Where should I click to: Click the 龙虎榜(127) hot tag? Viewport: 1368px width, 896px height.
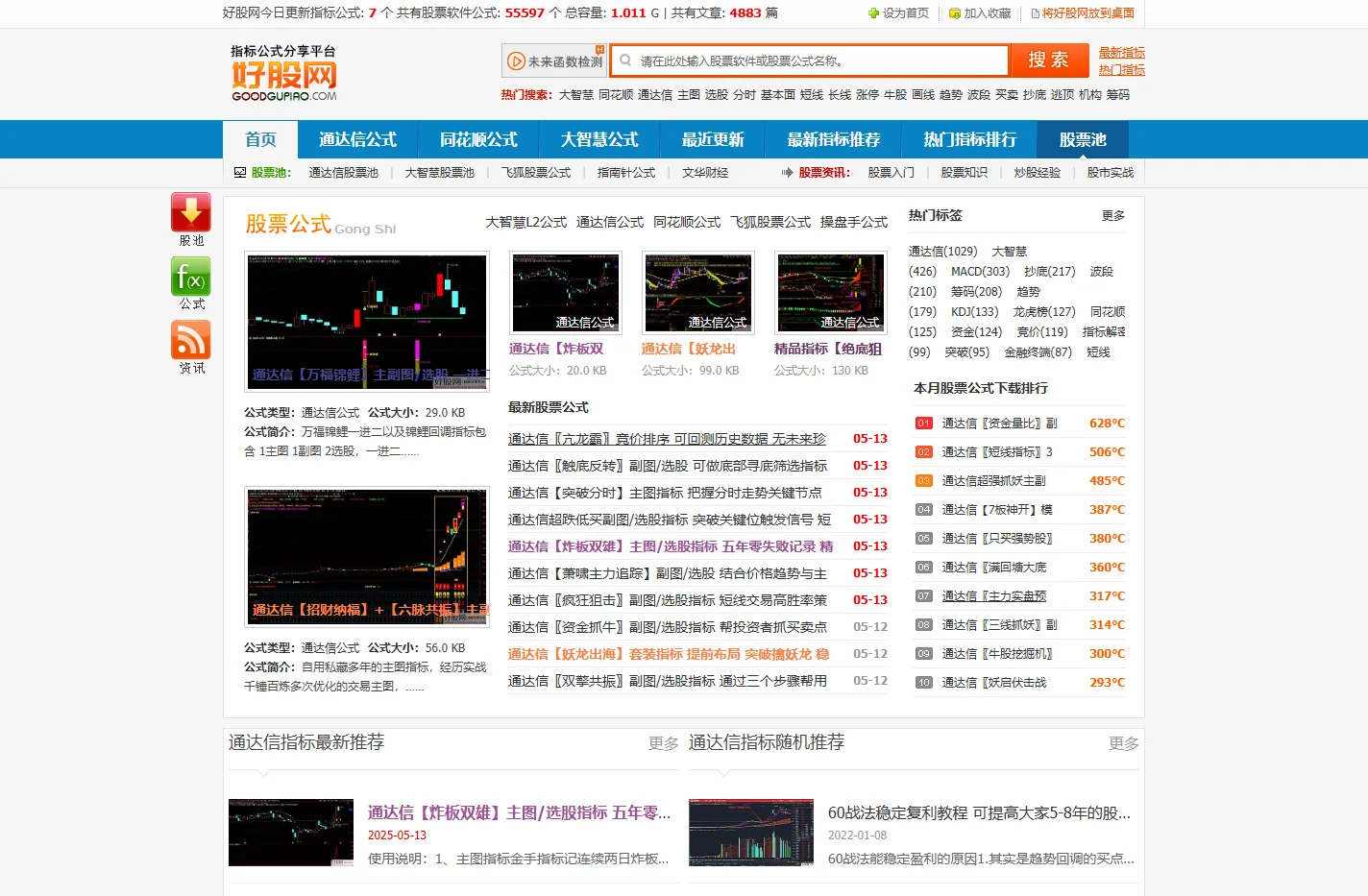click(1044, 312)
